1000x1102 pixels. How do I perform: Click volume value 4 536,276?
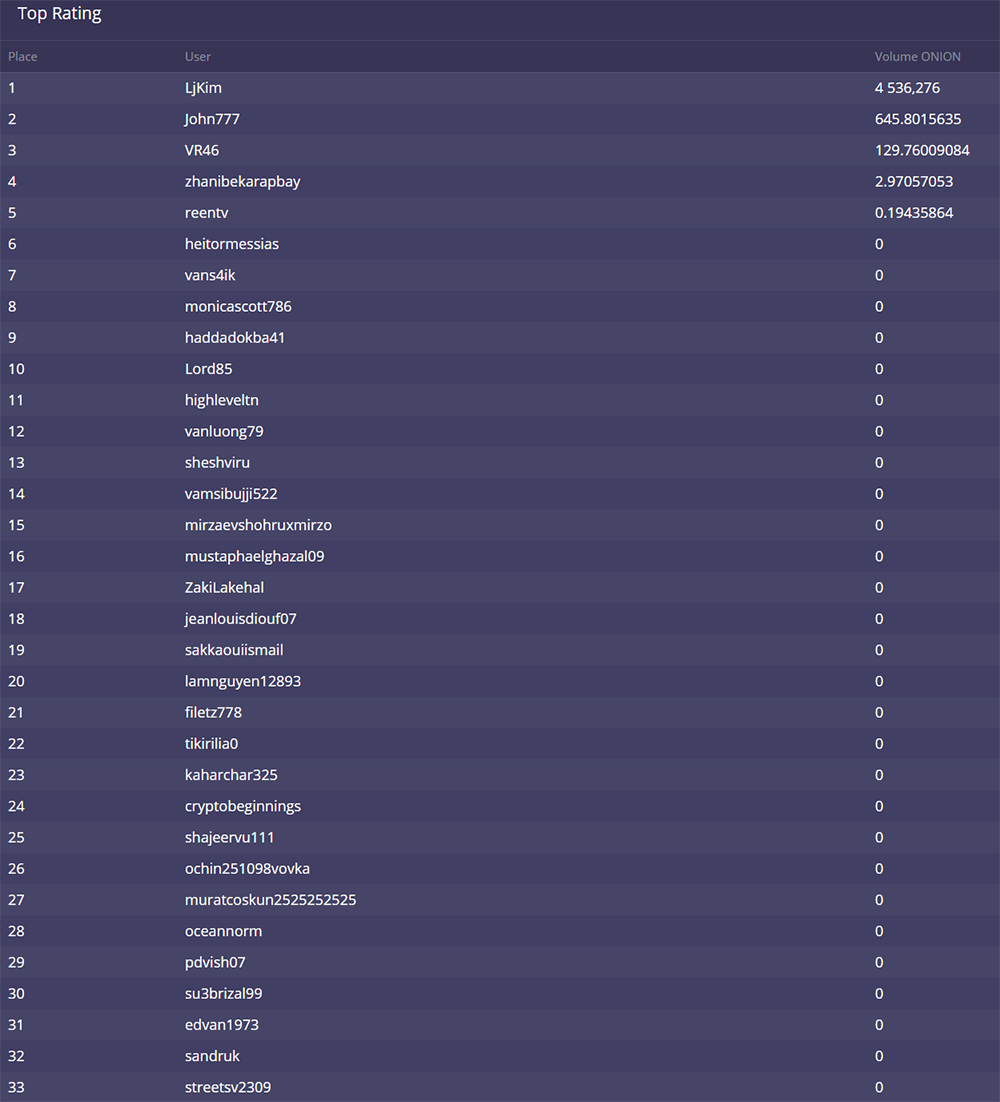tap(907, 88)
